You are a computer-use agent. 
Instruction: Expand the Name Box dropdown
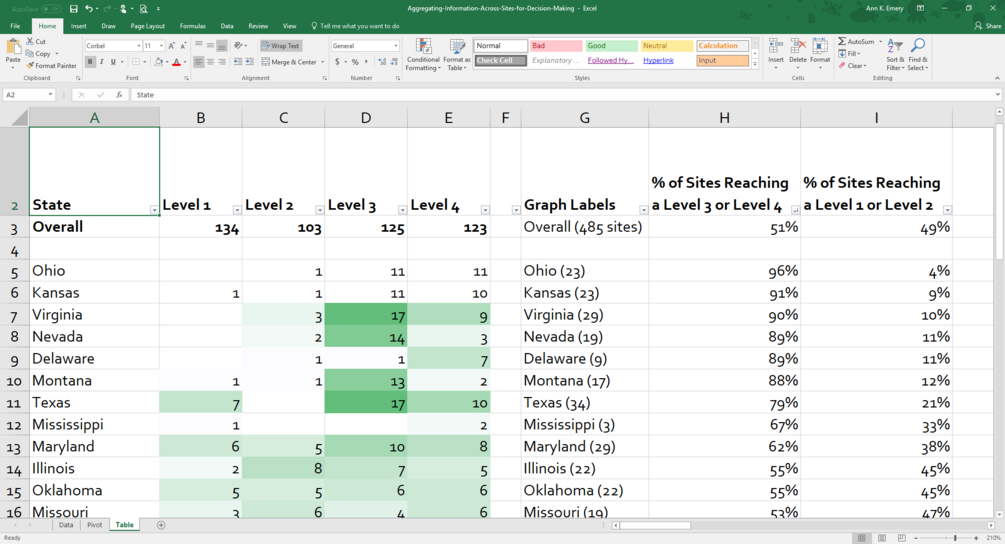tap(51, 95)
